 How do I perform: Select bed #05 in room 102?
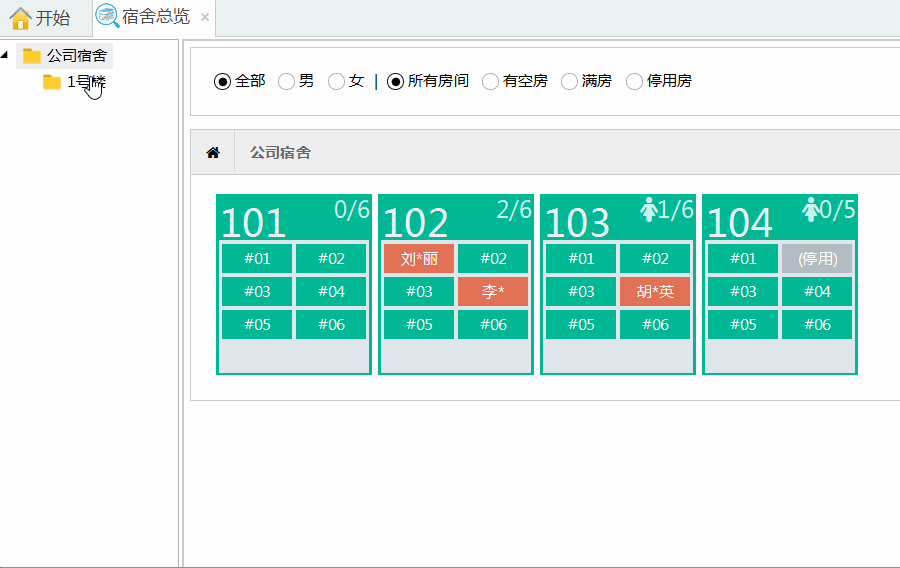pyautogui.click(x=419, y=325)
